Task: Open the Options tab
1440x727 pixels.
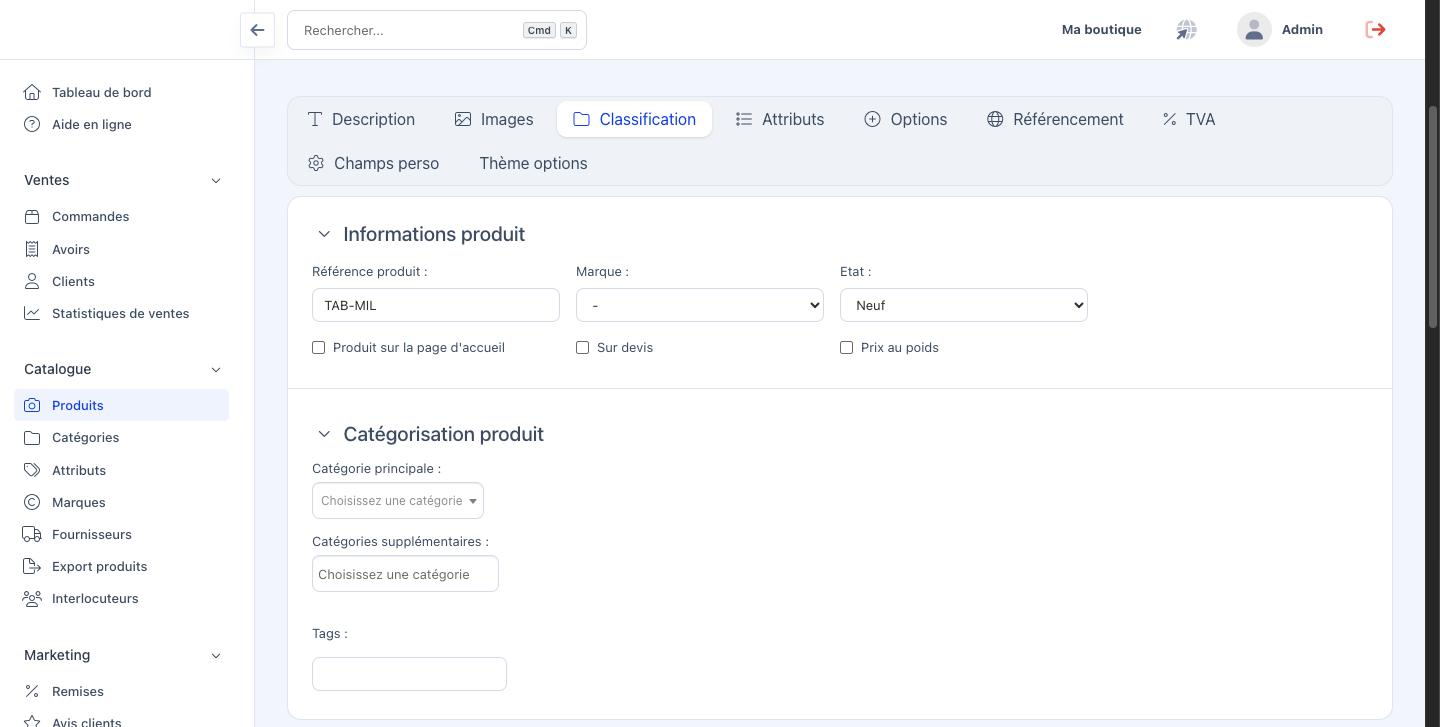Action: pos(906,119)
